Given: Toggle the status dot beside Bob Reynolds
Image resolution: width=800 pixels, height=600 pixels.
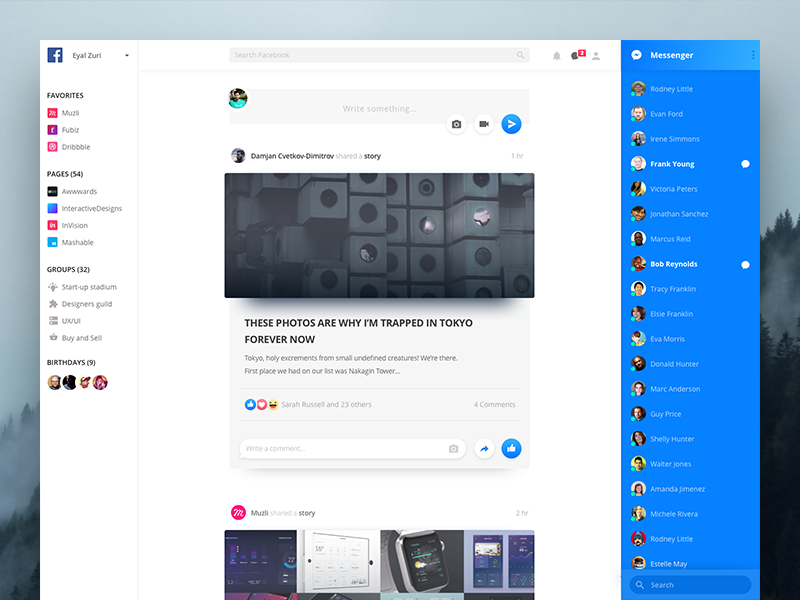Looking at the screenshot, I should pos(745,264).
